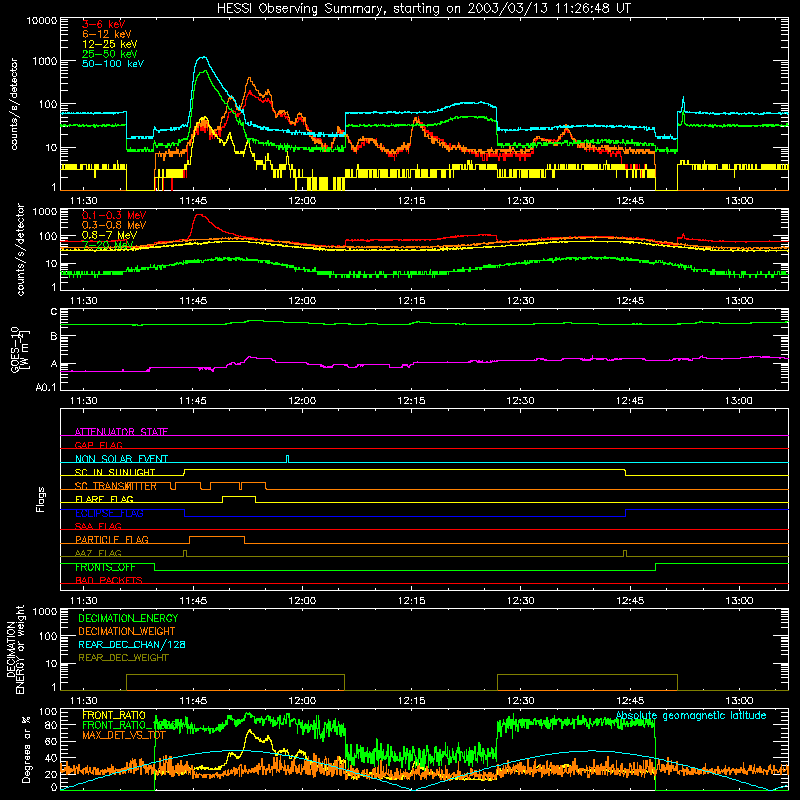The width and height of the screenshot is (800, 800).
Task: Click the REAR_DEC_CHAN/128 legend entry
Action: [132, 644]
